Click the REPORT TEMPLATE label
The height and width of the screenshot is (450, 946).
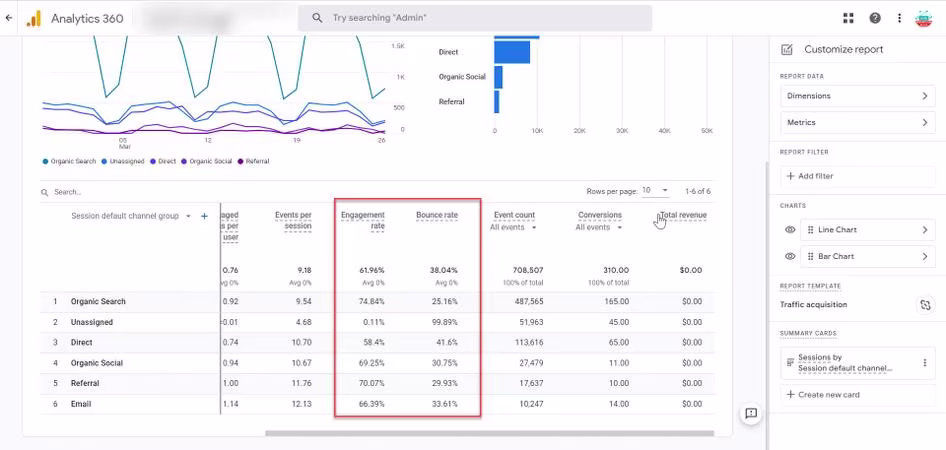pyautogui.click(x=810, y=286)
